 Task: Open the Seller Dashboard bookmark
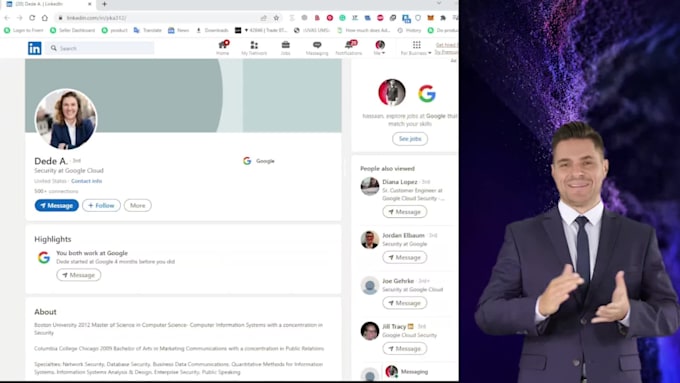pyautogui.click(x=72, y=30)
